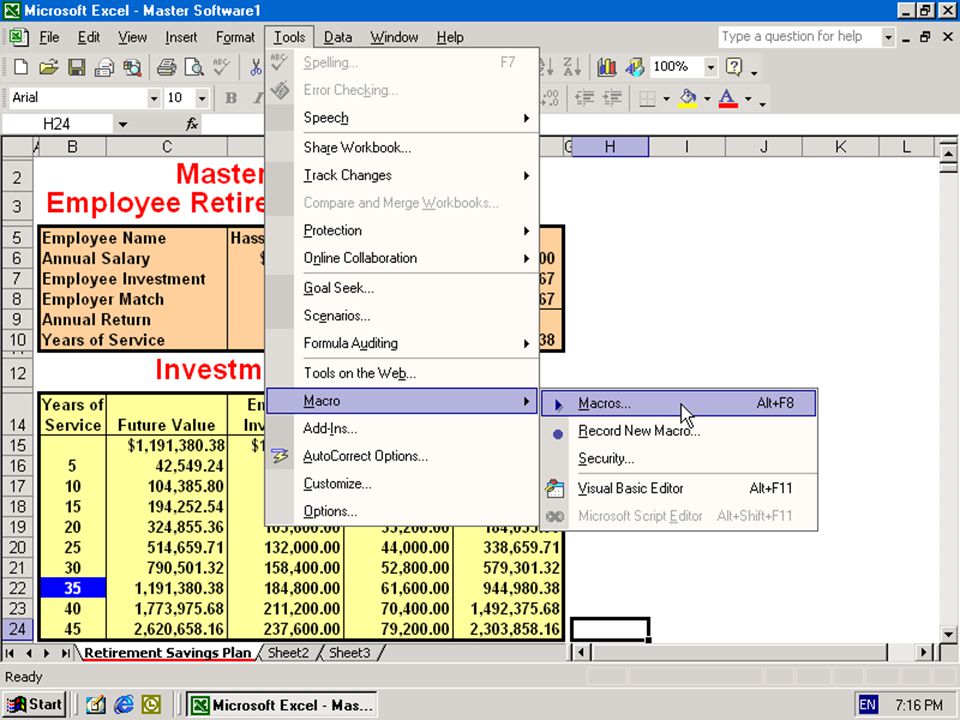Launch Internet Explorer from quick launch
The height and width of the screenshot is (720, 960).
124,705
